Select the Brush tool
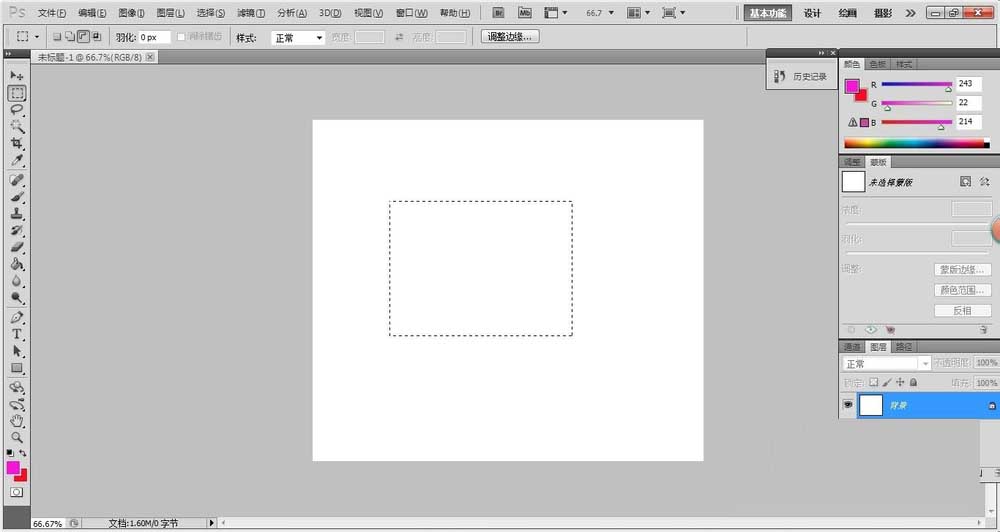Screen dimensions: 1000x532 [x=17, y=196]
